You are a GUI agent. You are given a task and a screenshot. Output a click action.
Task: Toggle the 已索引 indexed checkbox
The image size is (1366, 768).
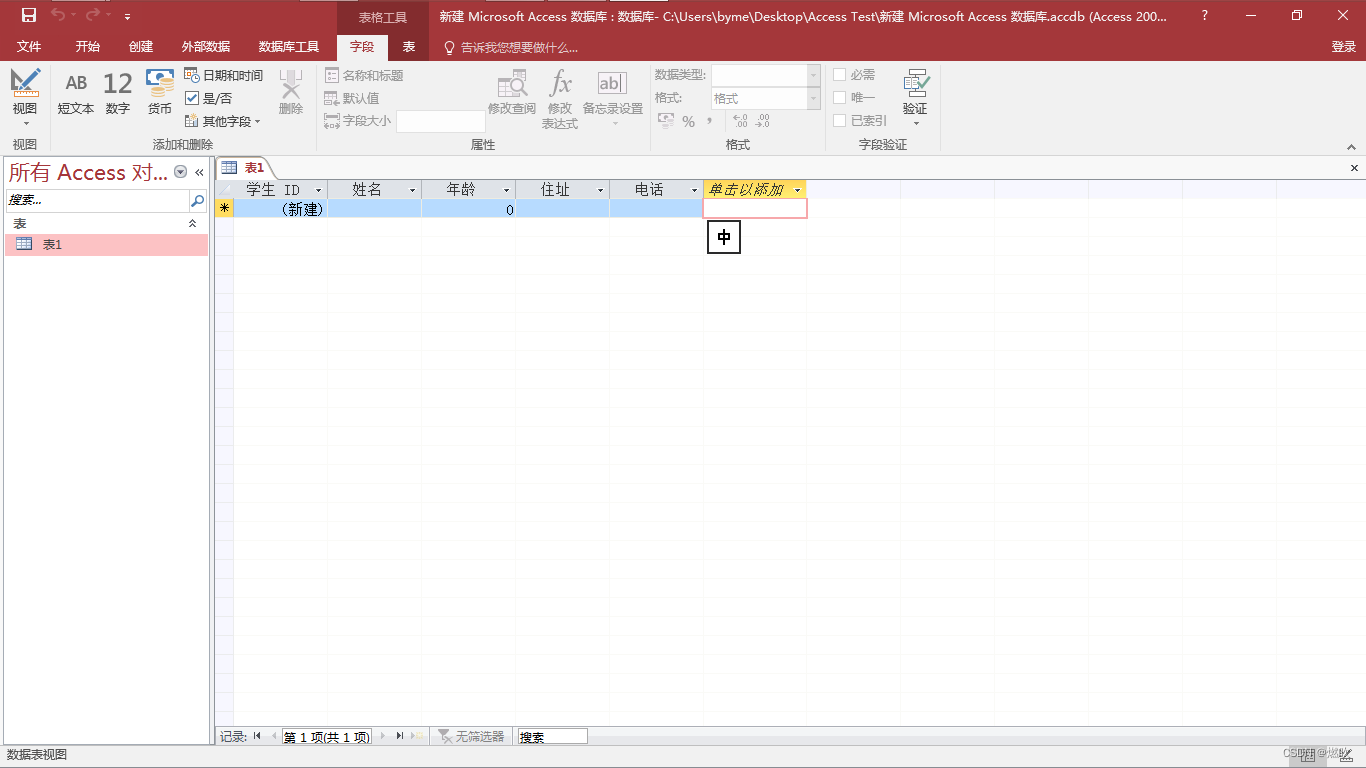pyautogui.click(x=840, y=120)
